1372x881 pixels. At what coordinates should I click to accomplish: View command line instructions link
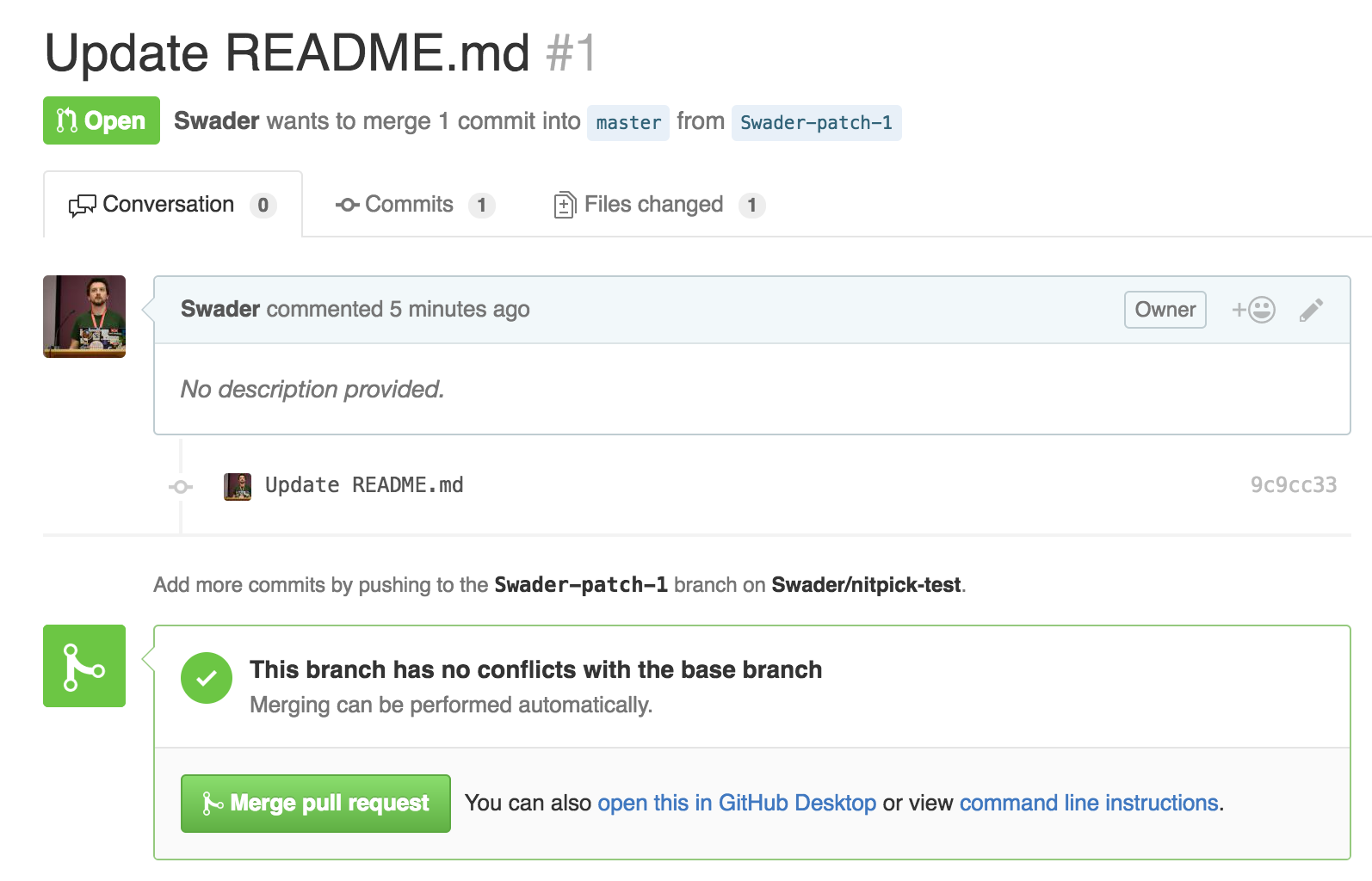(x=1089, y=803)
